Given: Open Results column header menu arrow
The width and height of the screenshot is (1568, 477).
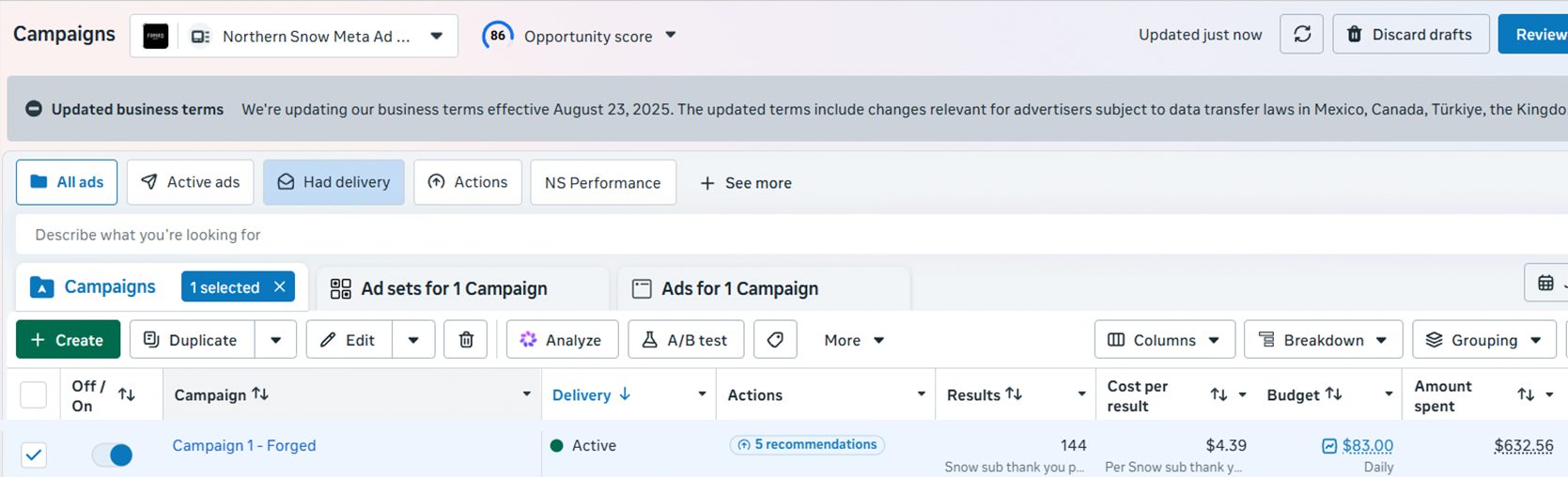Looking at the screenshot, I should coord(1081,394).
